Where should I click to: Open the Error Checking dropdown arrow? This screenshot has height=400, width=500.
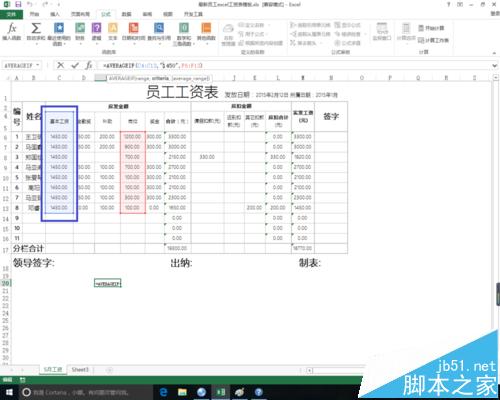tap(365, 34)
